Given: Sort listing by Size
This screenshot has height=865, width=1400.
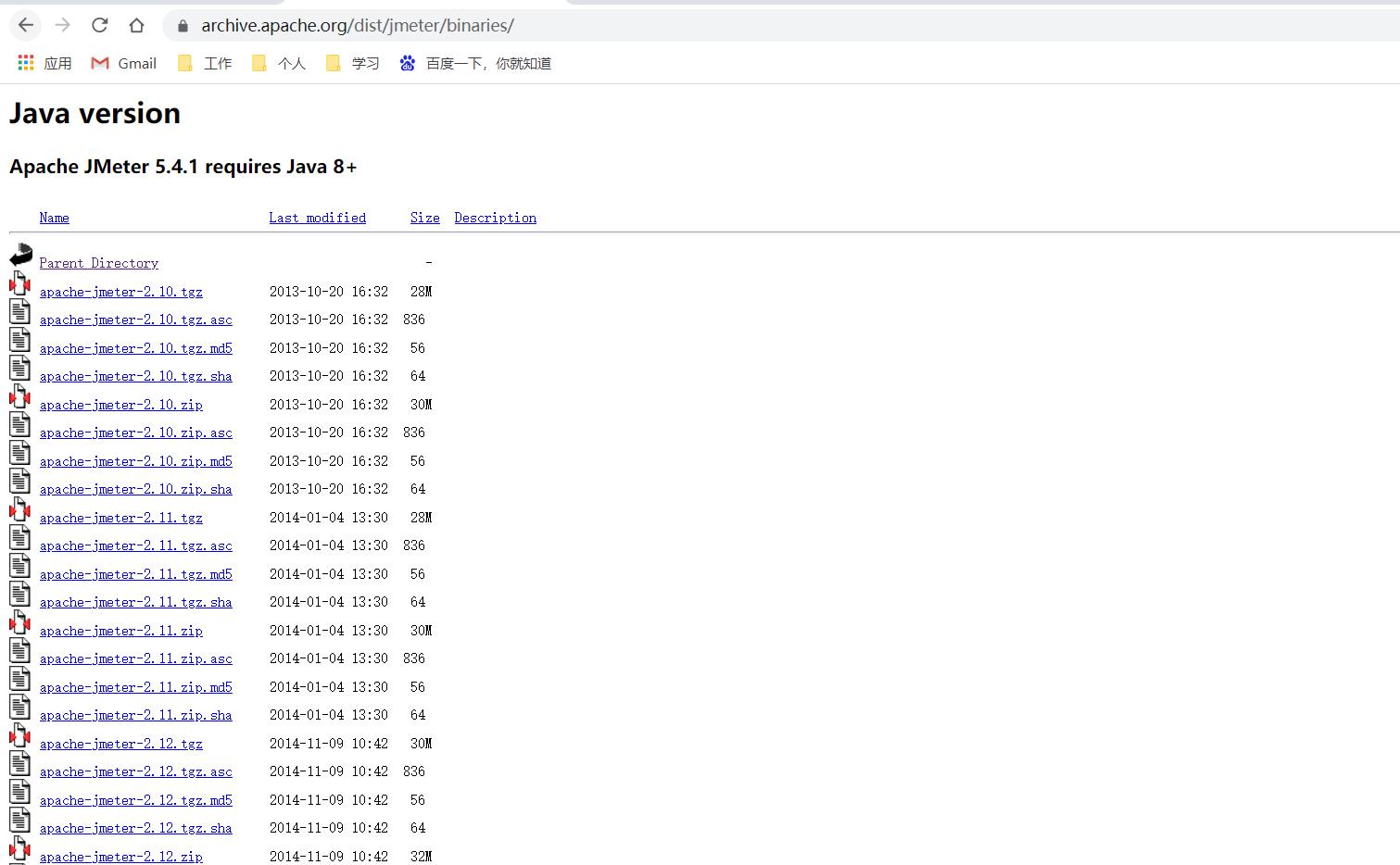Looking at the screenshot, I should [x=424, y=218].
